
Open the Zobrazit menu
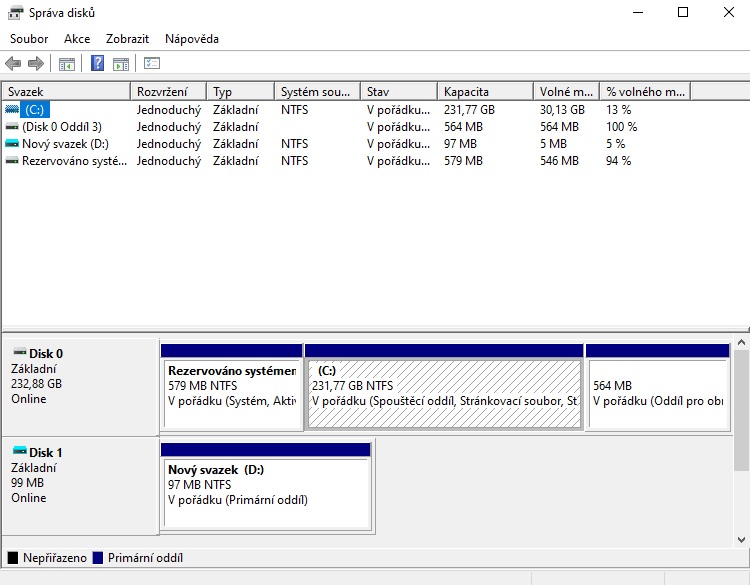pyautogui.click(x=127, y=39)
